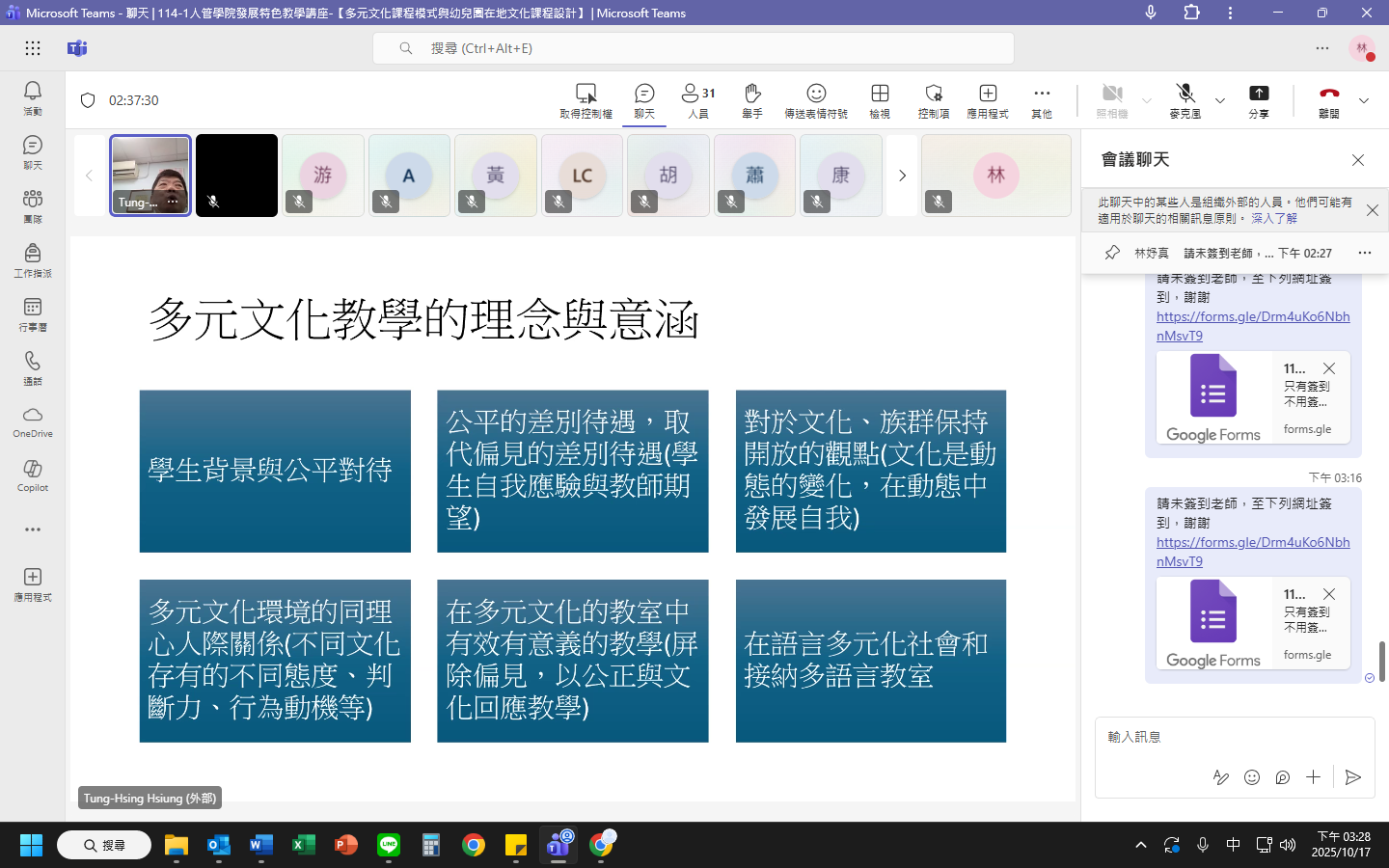Open the participants list icon
Viewport: 1389px width, 868px height.
coord(698,99)
